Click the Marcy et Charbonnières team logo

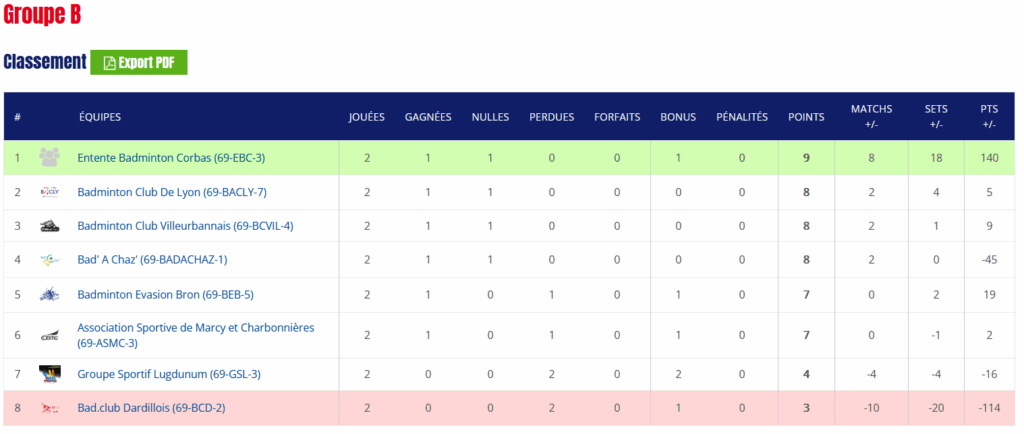point(49,335)
